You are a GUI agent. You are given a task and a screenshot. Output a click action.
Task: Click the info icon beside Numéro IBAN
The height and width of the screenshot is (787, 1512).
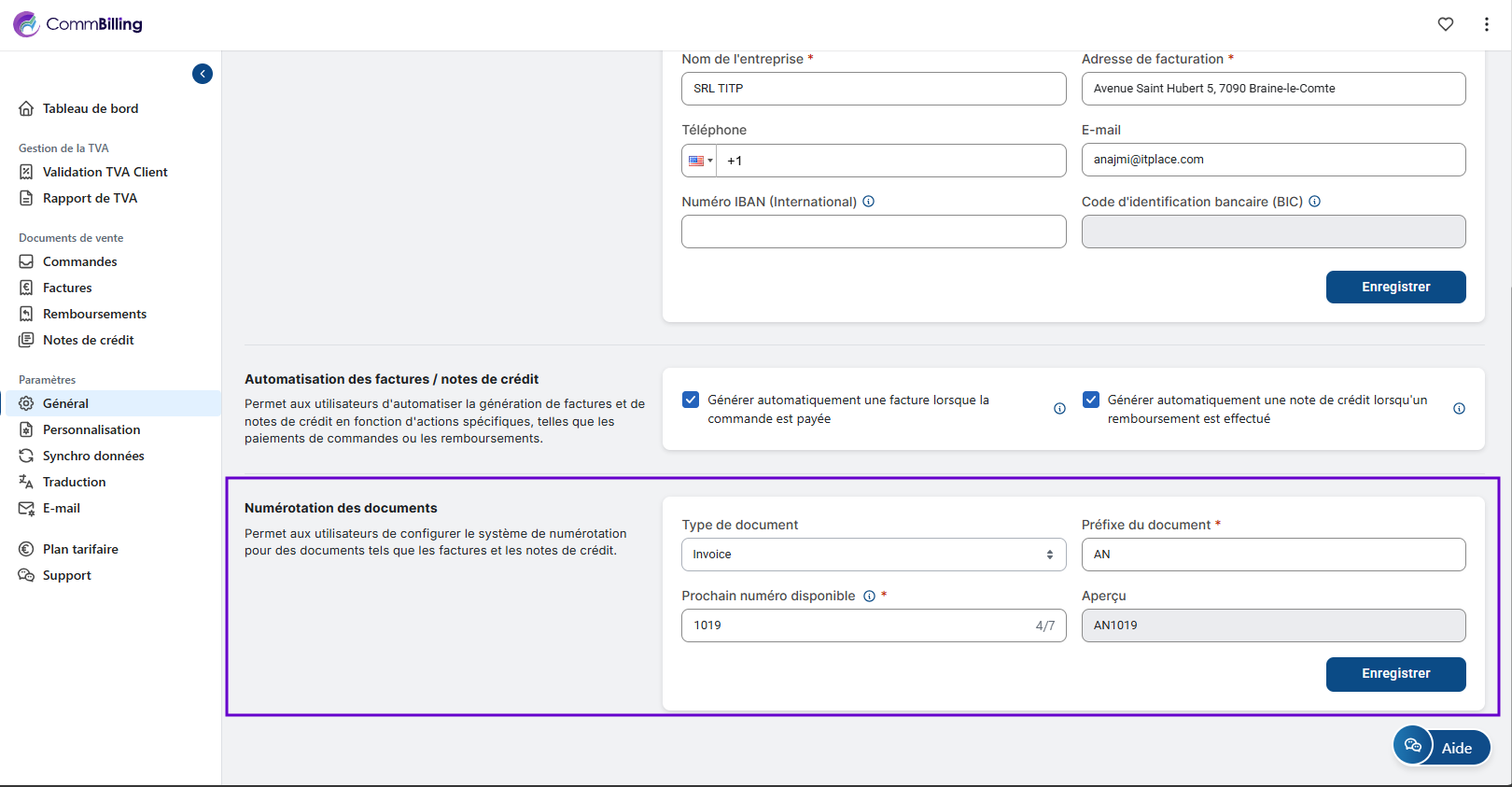(868, 202)
